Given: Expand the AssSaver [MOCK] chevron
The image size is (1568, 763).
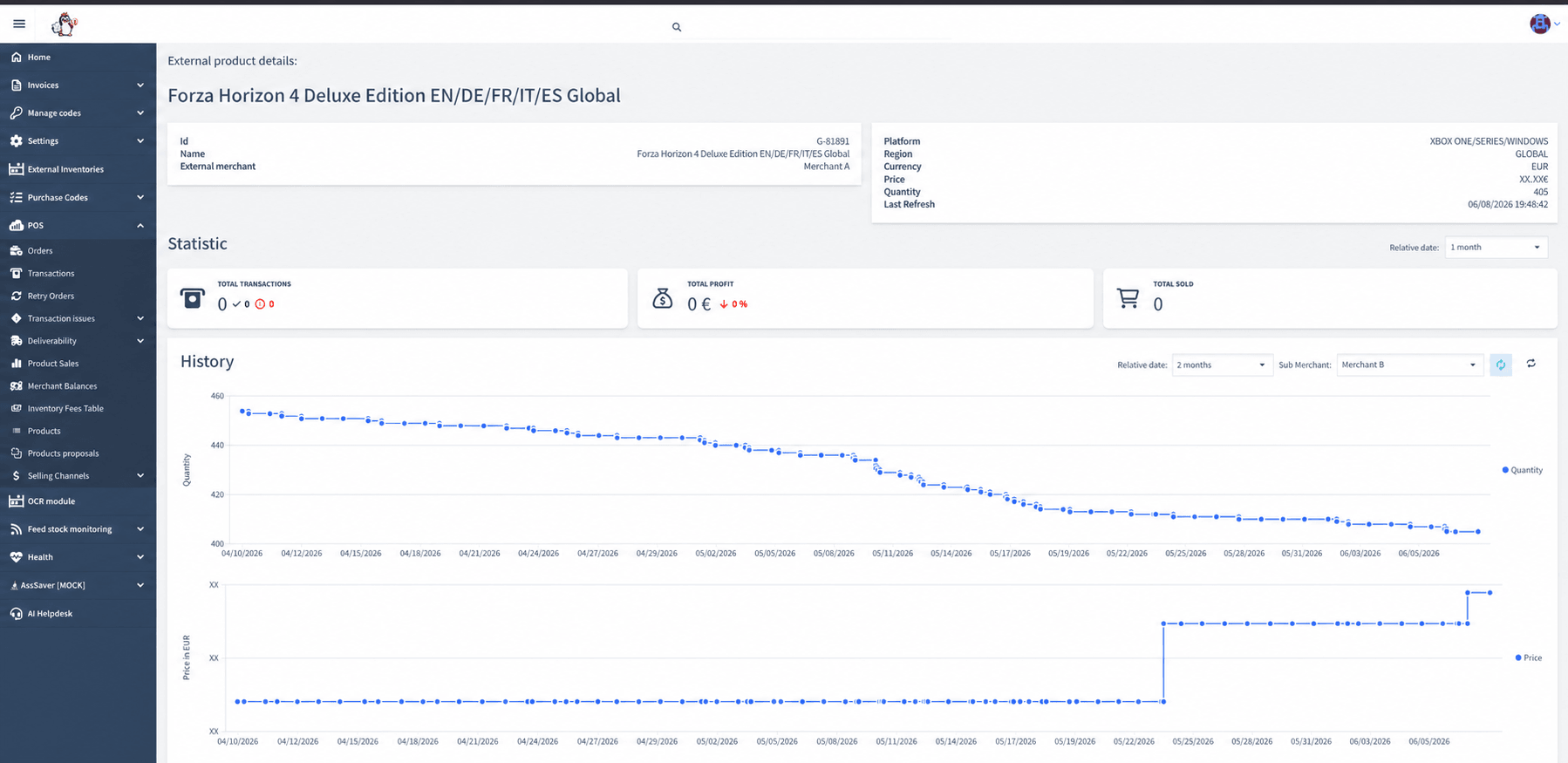Looking at the screenshot, I should click(140, 585).
